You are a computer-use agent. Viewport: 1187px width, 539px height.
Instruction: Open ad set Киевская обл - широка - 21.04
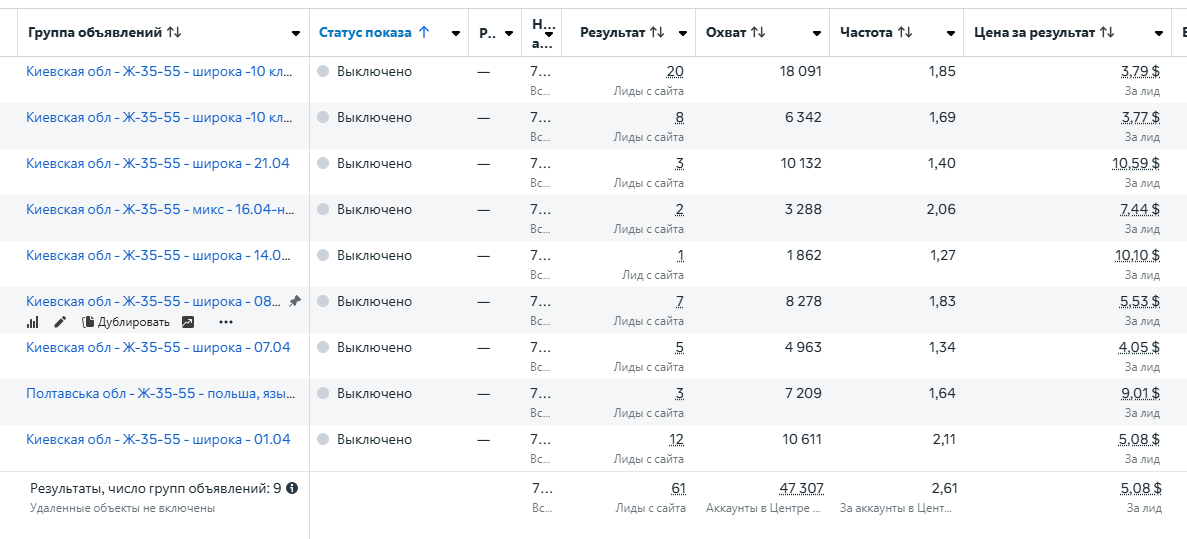(x=157, y=164)
